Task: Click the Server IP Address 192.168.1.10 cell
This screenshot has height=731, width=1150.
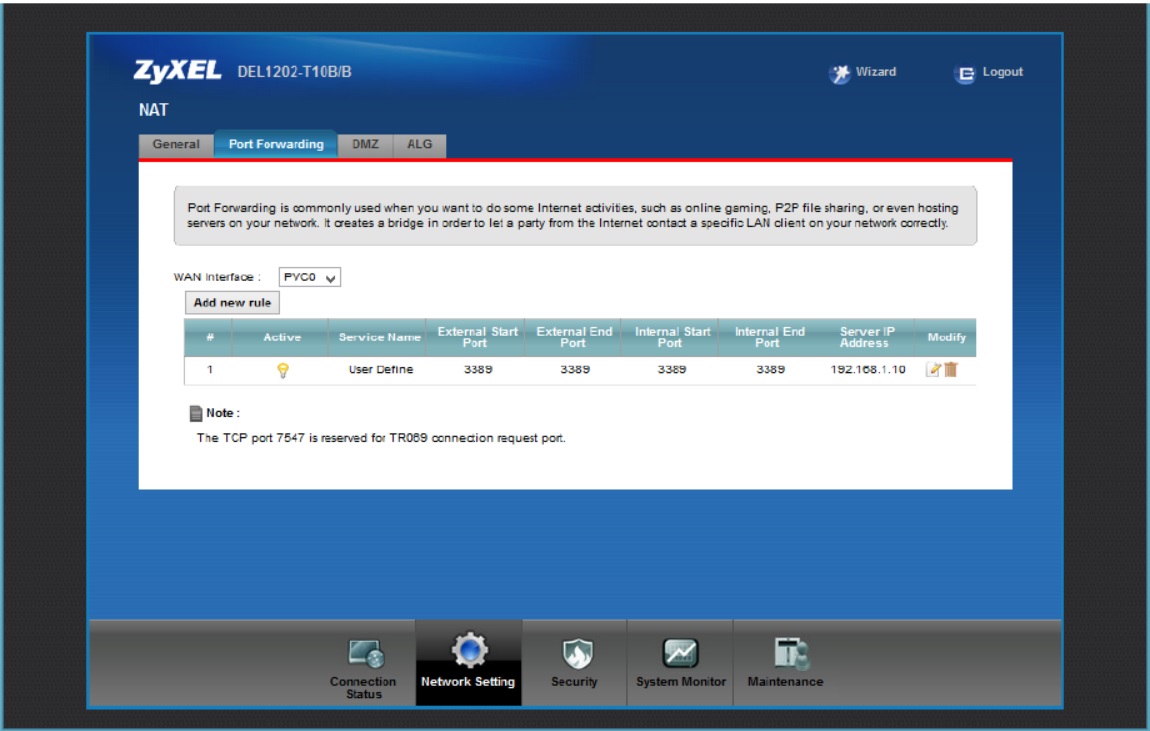Action: (867, 370)
